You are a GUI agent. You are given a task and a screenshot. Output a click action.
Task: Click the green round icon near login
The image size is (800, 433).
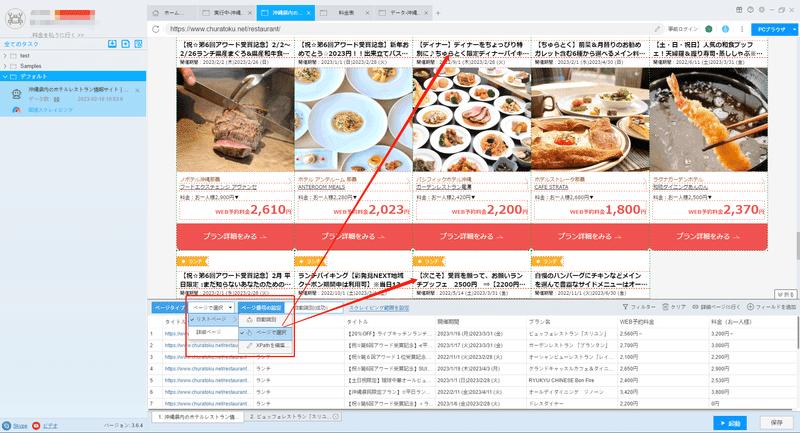click(x=709, y=29)
